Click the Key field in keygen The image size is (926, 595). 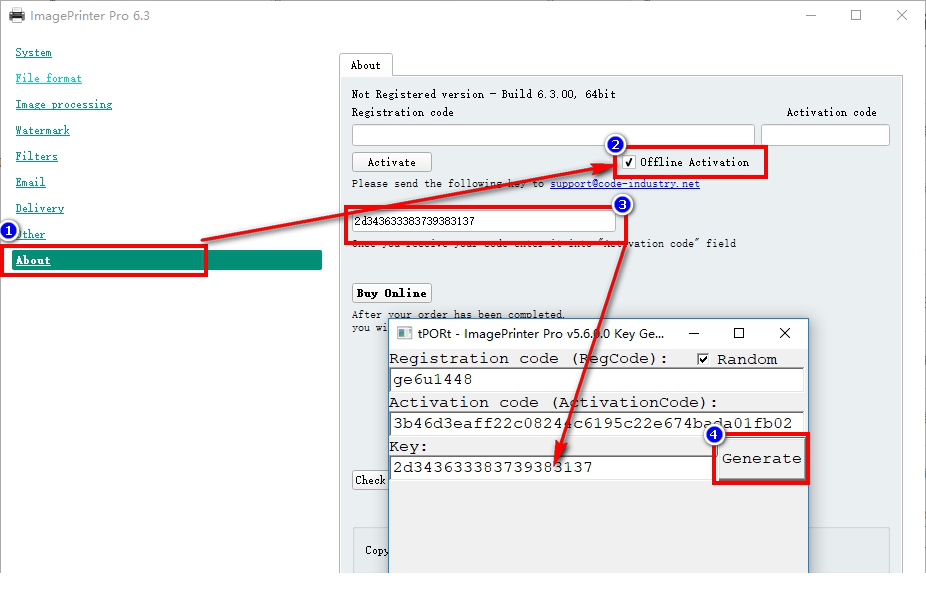pyautogui.click(x=552, y=468)
